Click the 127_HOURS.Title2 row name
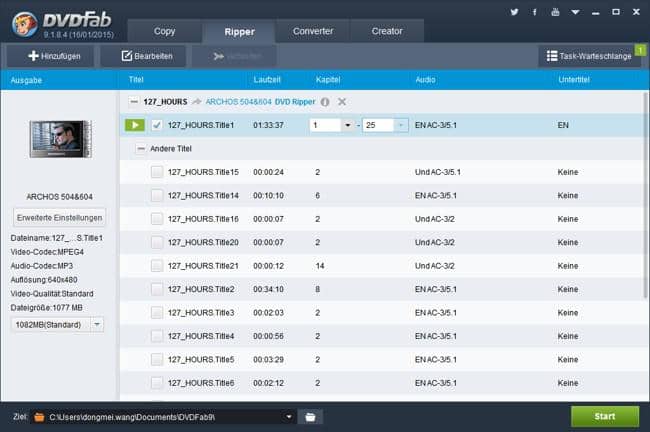The width and height of the screenshot is (650, 432). pyautogui.click(x=201, y=289)
